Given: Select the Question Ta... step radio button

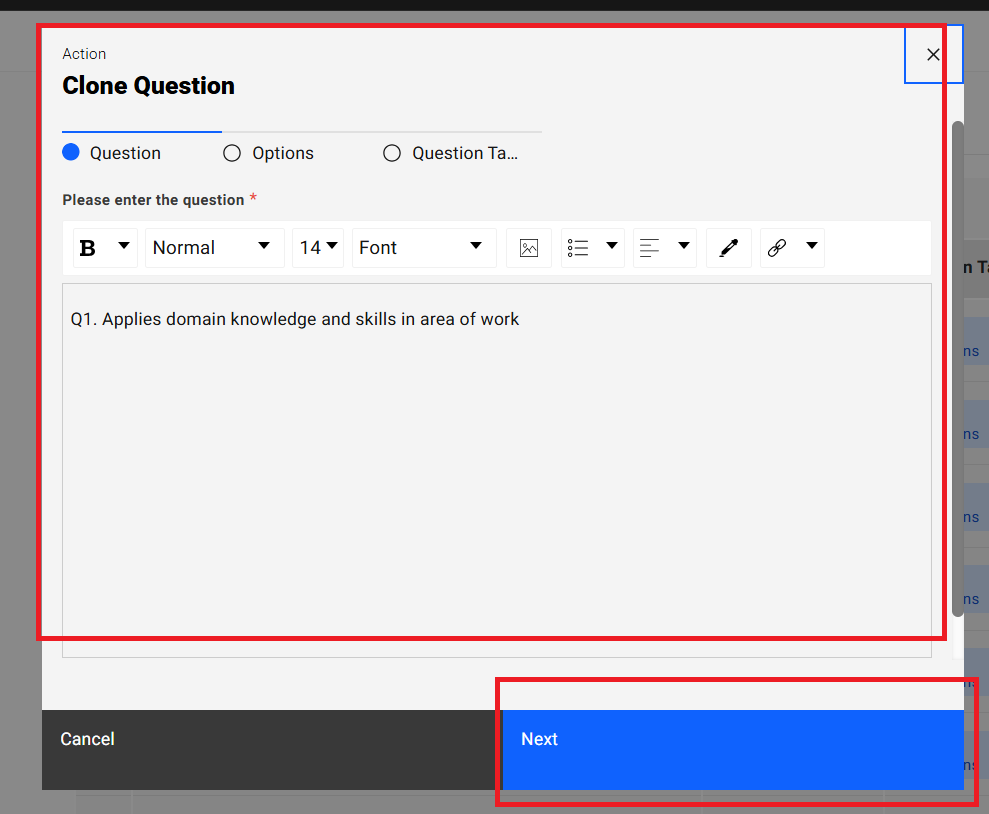Looking at the screenshot, I should 392,153.
